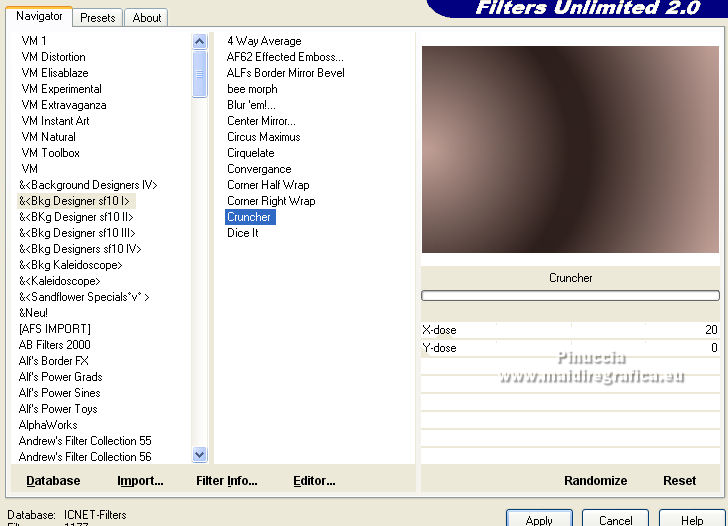Open the Editor... button

tap(314, 481)
